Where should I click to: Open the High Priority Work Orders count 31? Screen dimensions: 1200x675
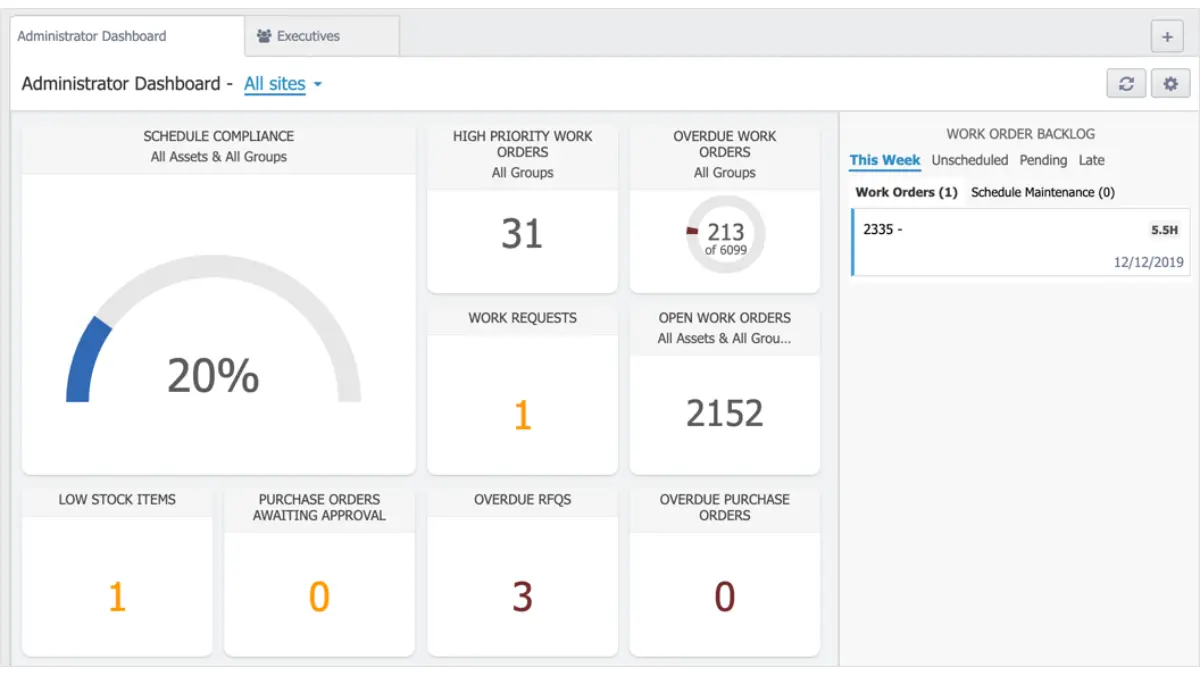coord(522,232)
